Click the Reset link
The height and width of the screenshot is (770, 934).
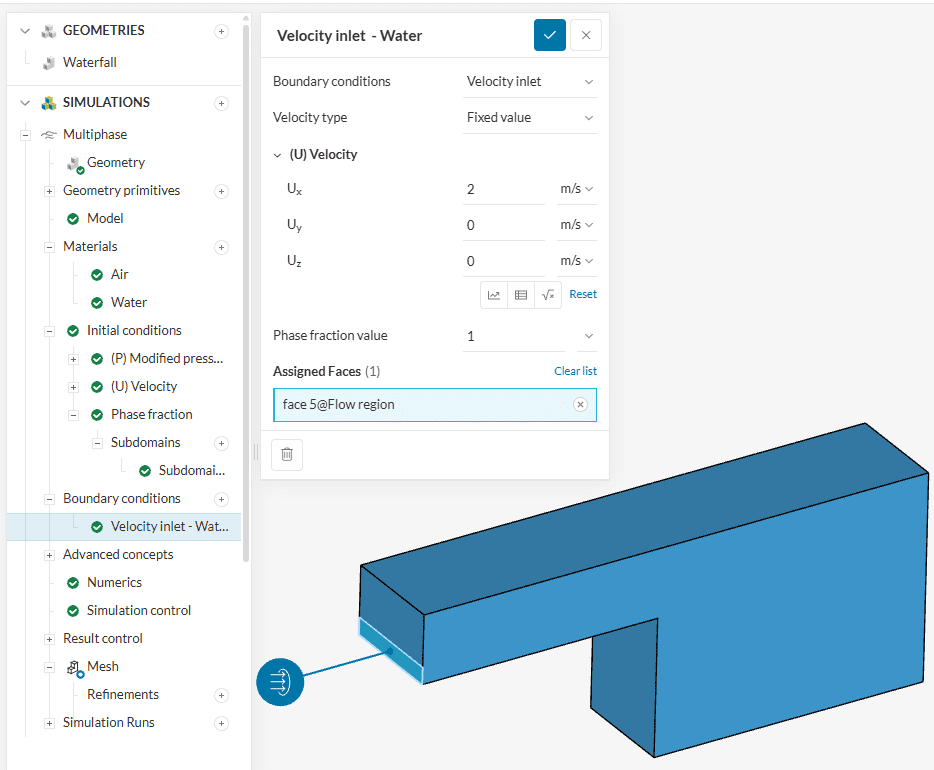(x=583, y=294)
